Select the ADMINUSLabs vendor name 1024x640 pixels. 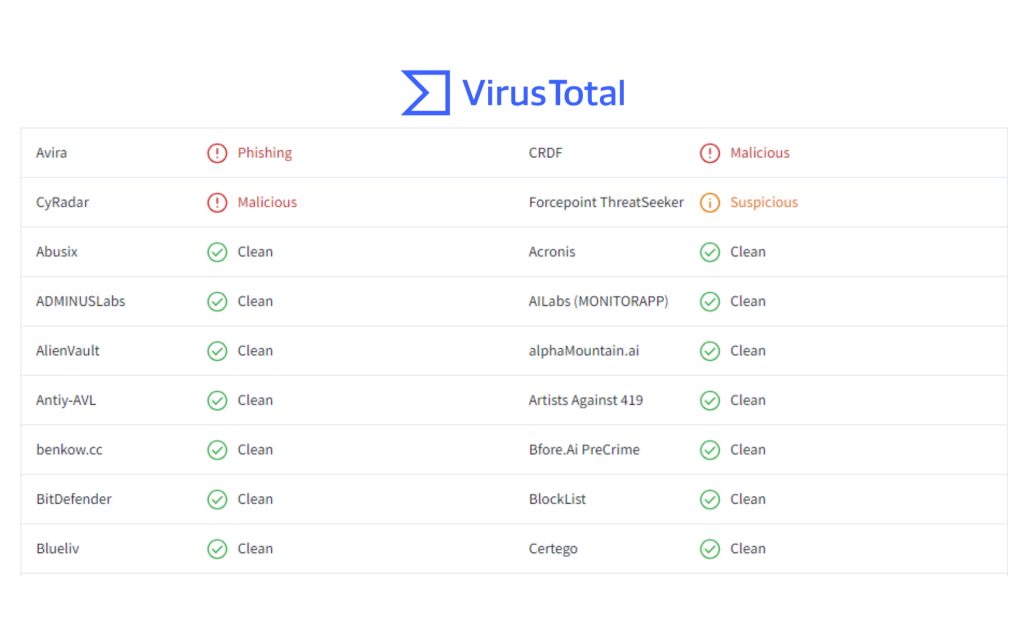80,302
